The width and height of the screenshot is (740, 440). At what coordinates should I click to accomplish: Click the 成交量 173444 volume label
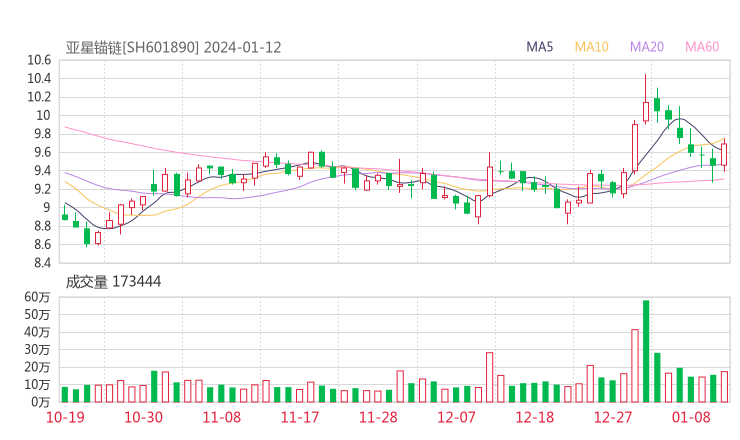click(113, 282)
